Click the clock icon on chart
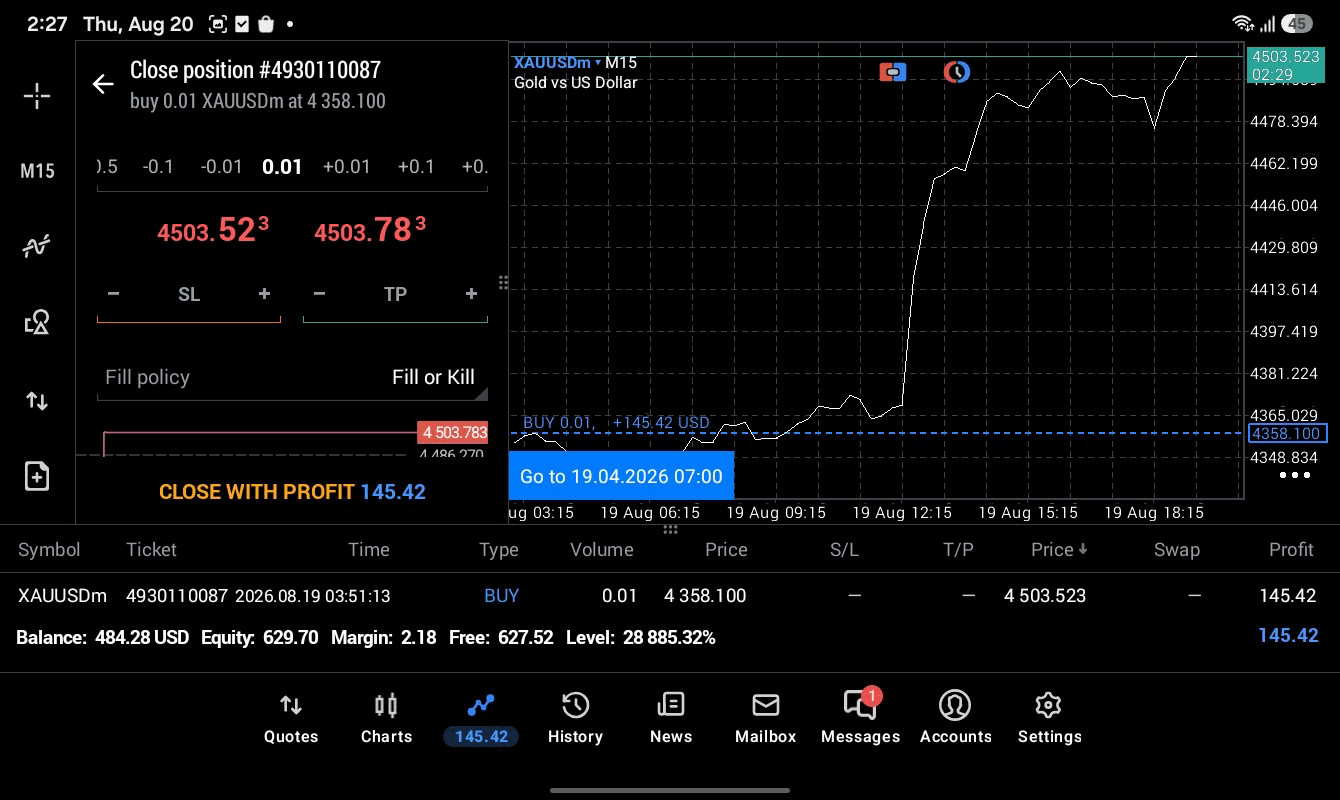 [x=956, y=71]
